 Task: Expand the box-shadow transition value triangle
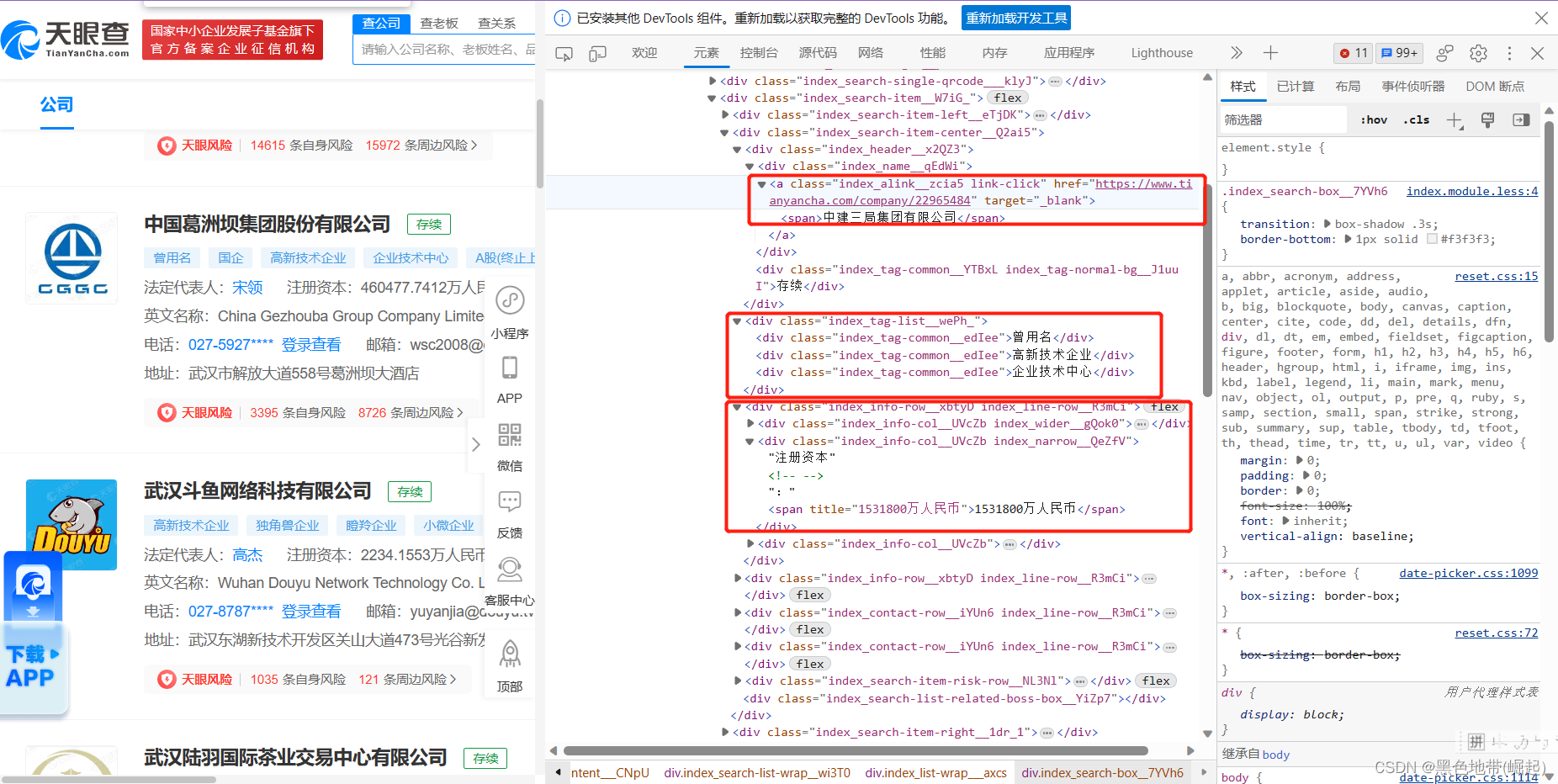1327,224
